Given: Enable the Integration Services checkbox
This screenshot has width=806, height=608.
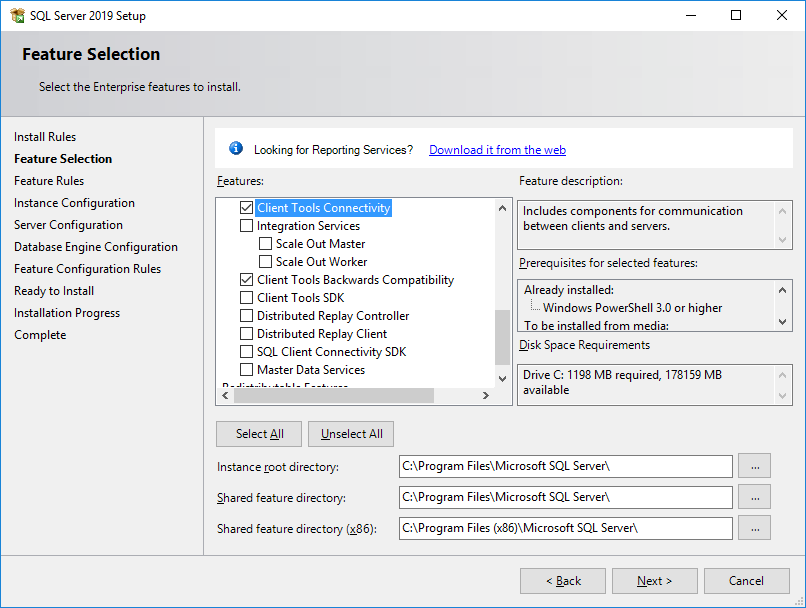Looking at the screenshot, I should [247, 226].
